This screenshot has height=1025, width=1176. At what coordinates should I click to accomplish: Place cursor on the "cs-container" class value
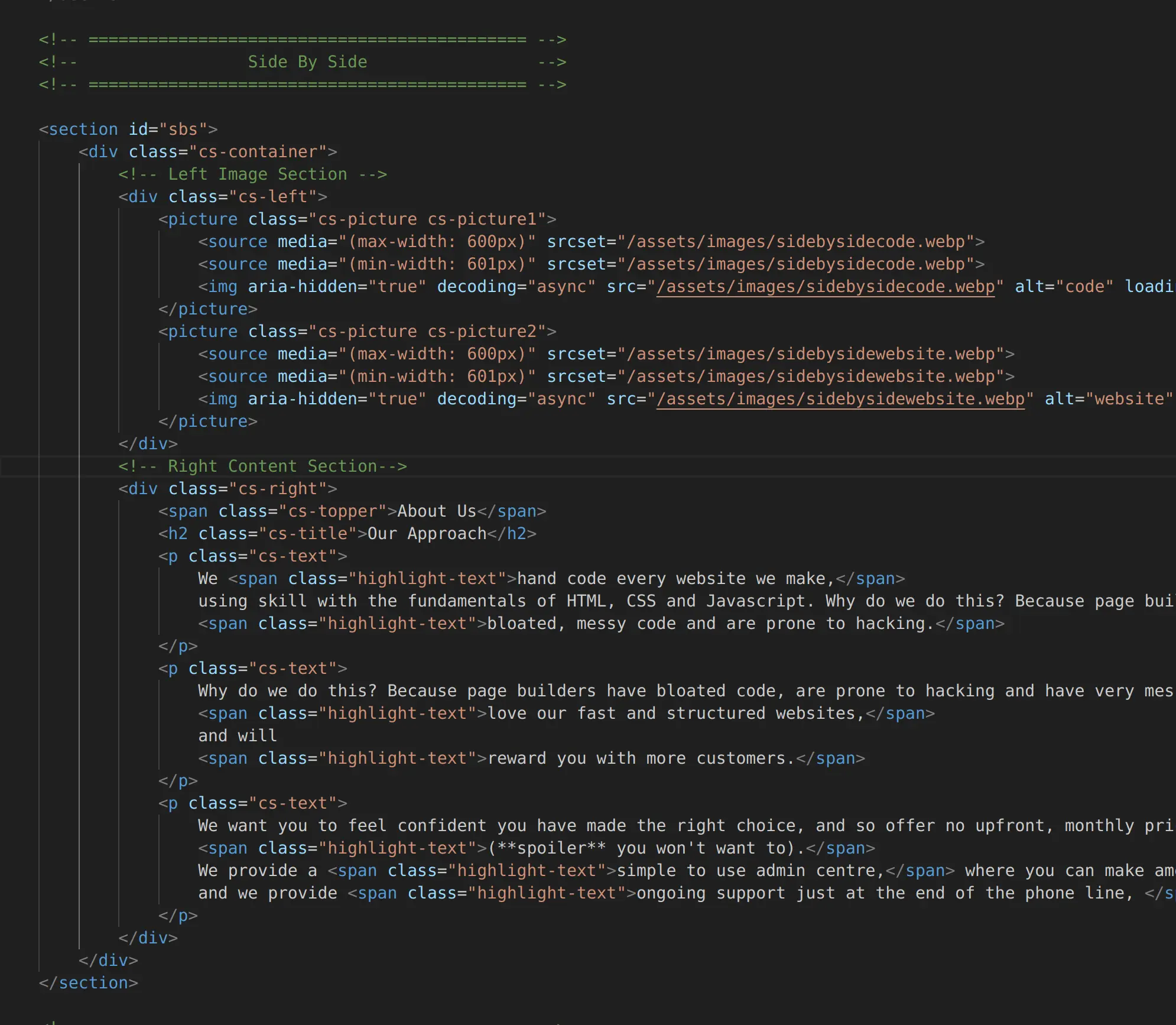(257, 152)
